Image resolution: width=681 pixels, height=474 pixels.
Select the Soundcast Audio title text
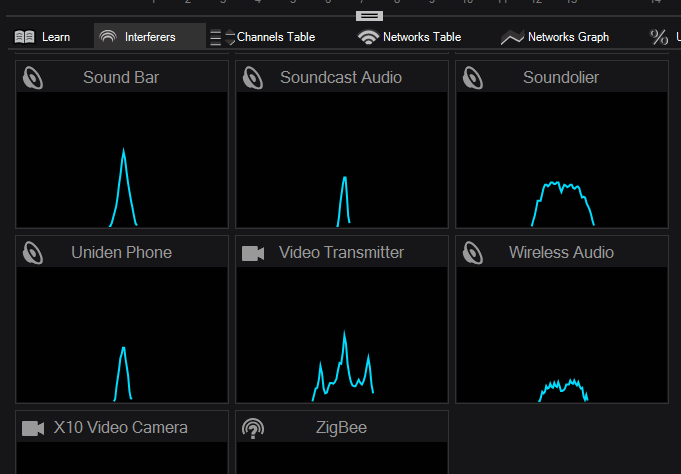tap(341, 77)
